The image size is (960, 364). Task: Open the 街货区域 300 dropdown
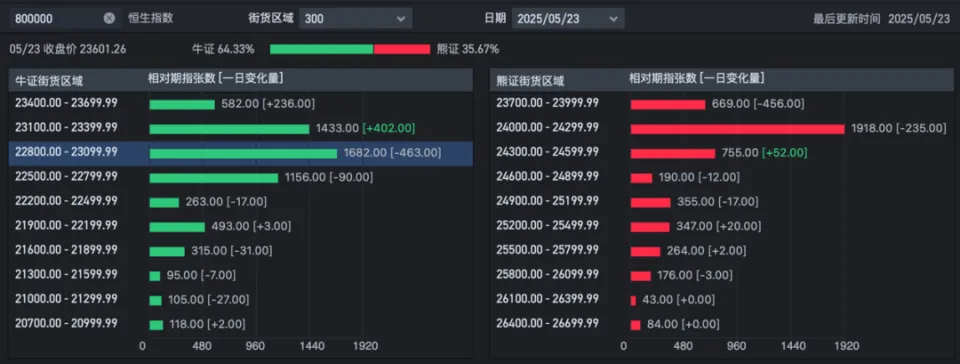[x=356, y=18]
